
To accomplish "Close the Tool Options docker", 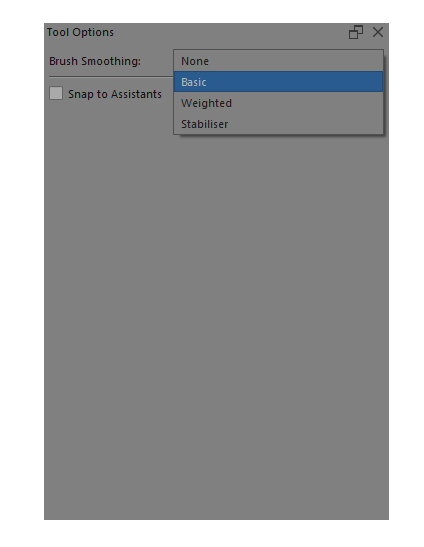I will pos(378,32).
